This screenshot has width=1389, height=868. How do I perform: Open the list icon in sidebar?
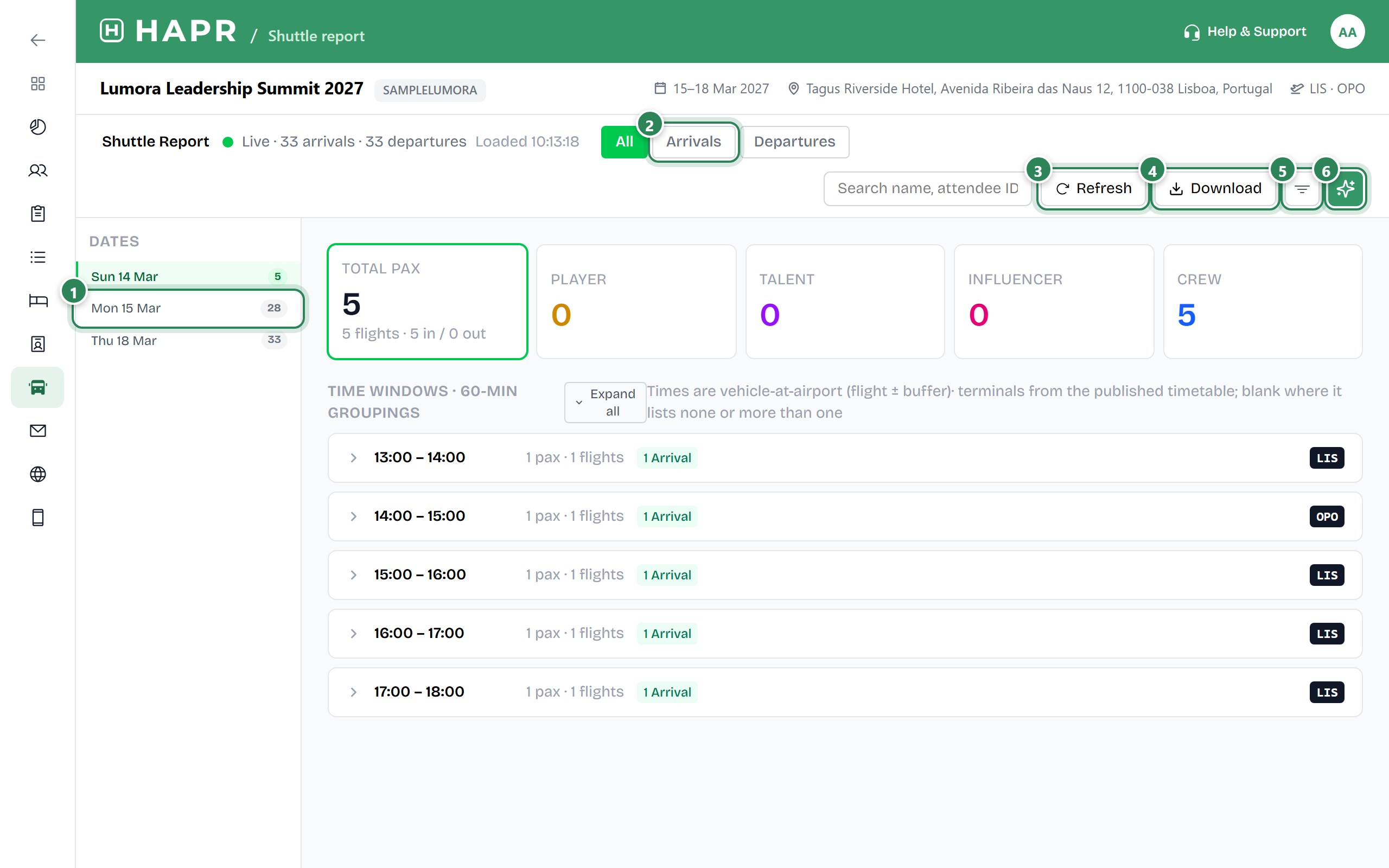(38, 257)
